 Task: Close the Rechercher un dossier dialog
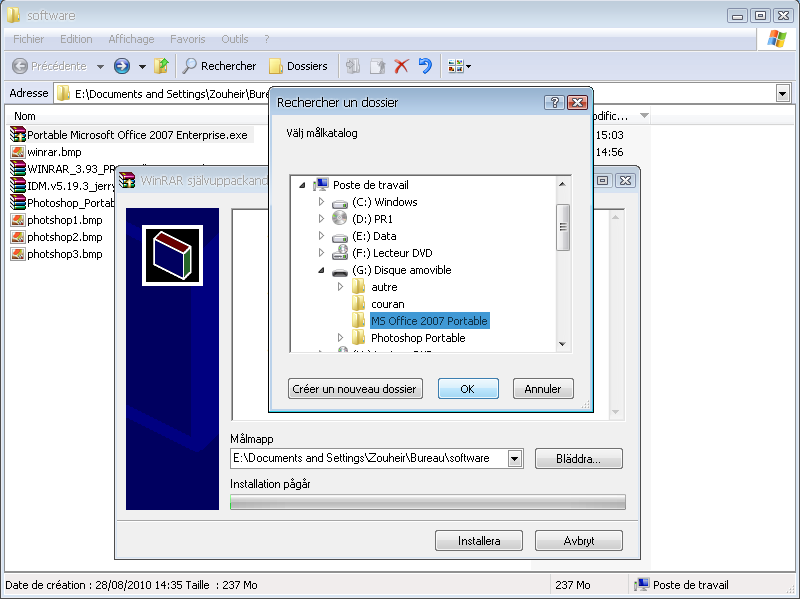click(x=577, y=103)
